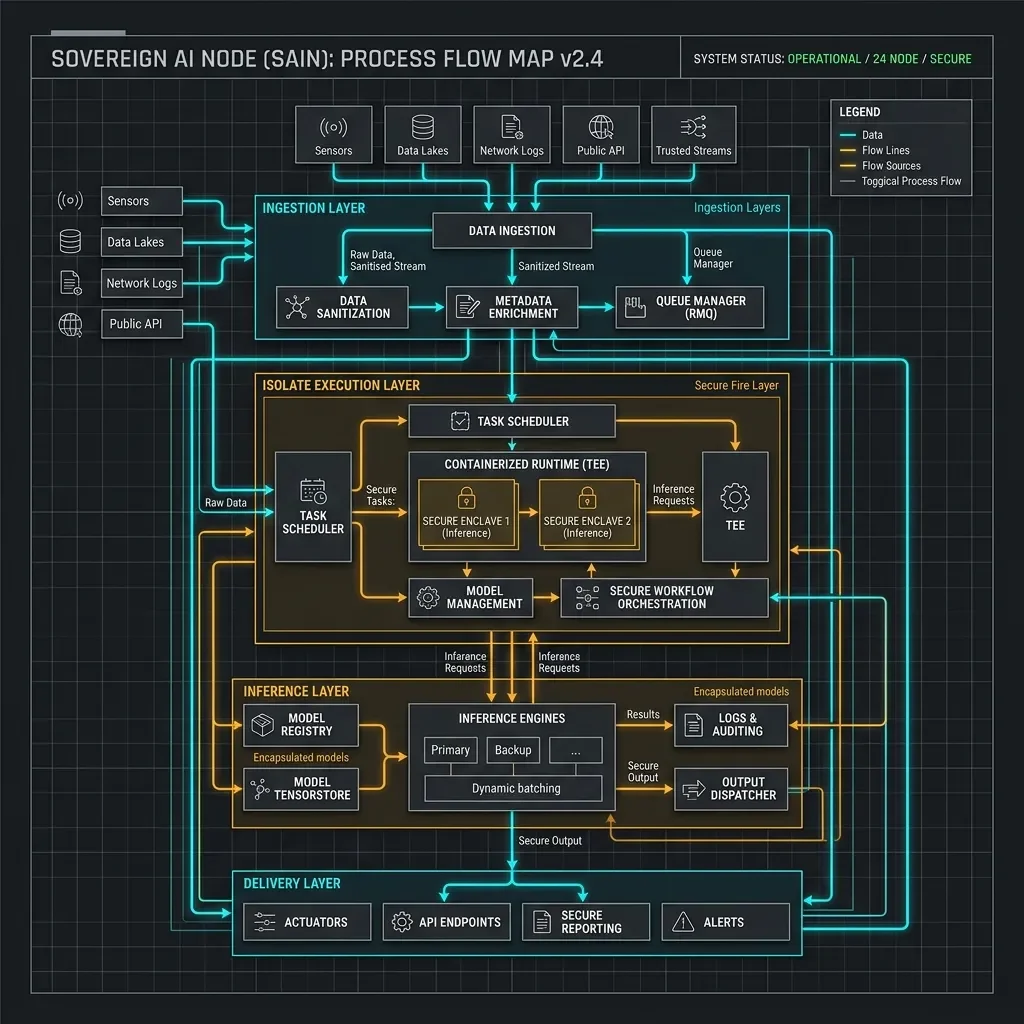Click the Data Lakes label box in the left column
This screenshot has width=1024, height=1024.
[x=142, y=242]
